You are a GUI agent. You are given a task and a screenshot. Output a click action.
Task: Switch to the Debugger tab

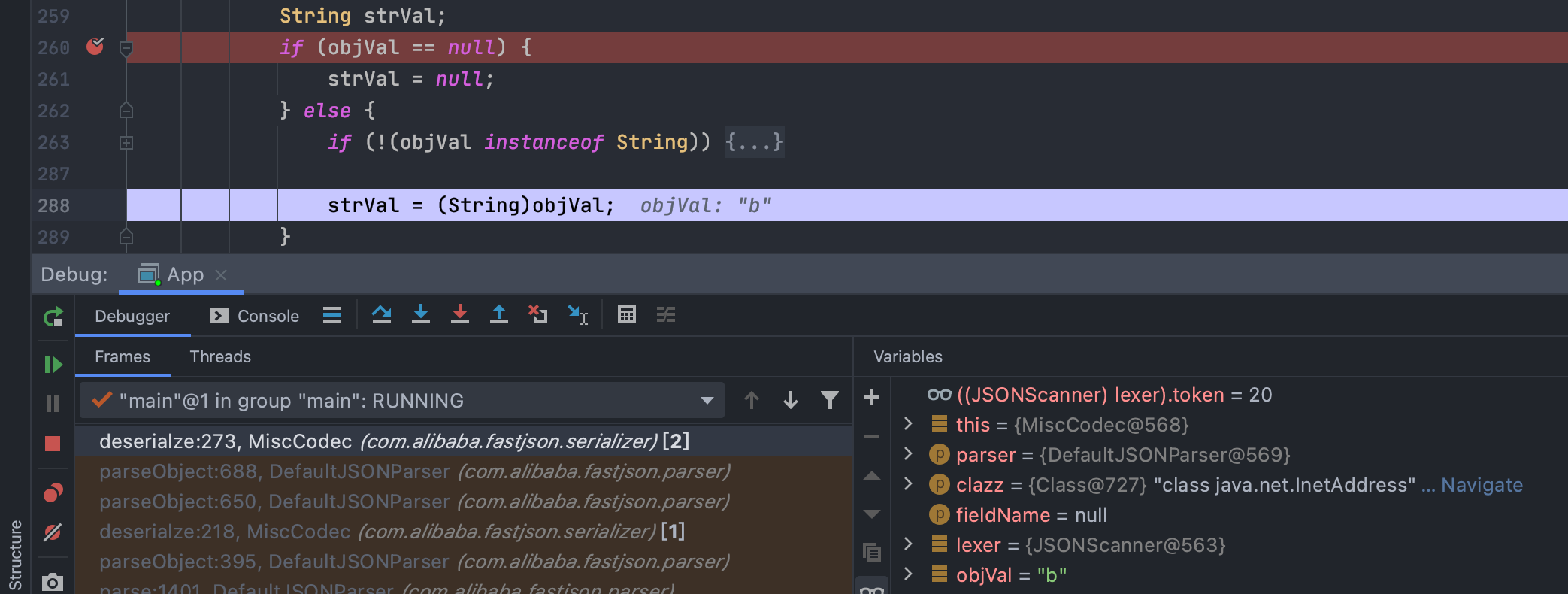click(x=132, y=316)
